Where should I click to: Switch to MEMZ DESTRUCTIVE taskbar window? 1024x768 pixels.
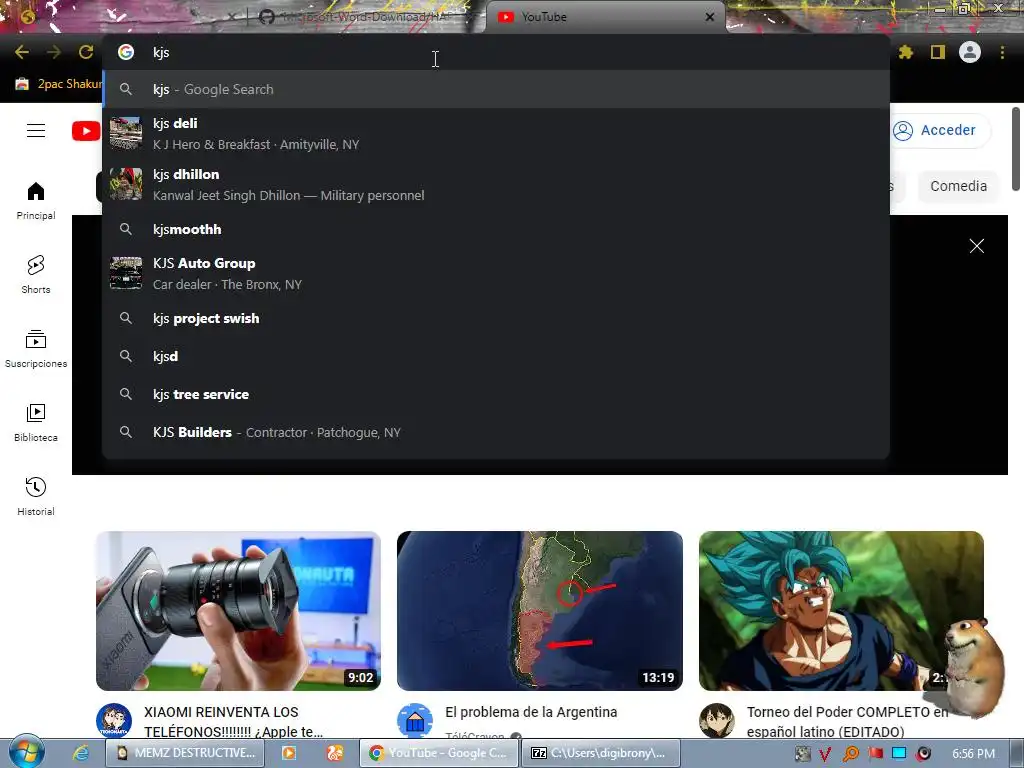185,753
